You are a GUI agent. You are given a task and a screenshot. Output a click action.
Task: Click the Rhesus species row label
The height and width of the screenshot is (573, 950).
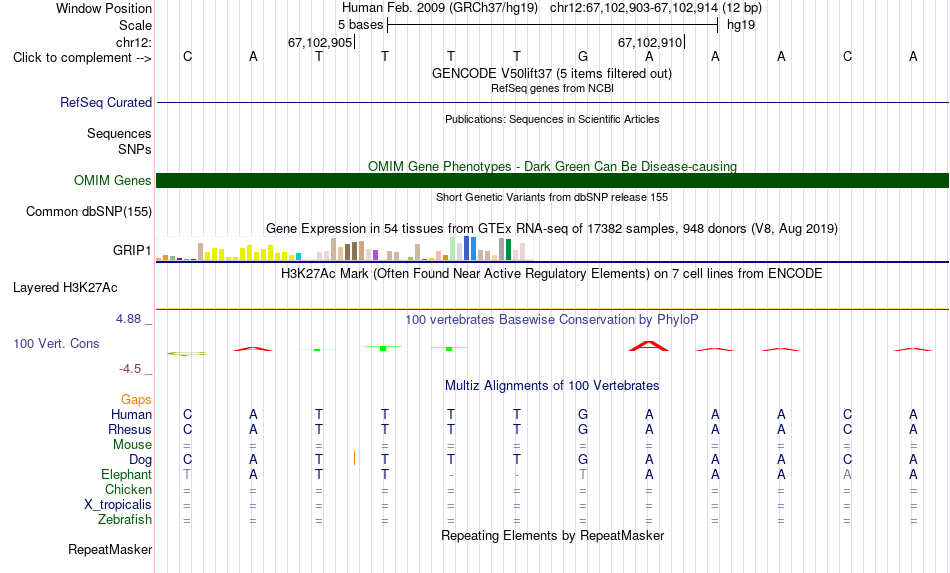(x=130, y=429)
